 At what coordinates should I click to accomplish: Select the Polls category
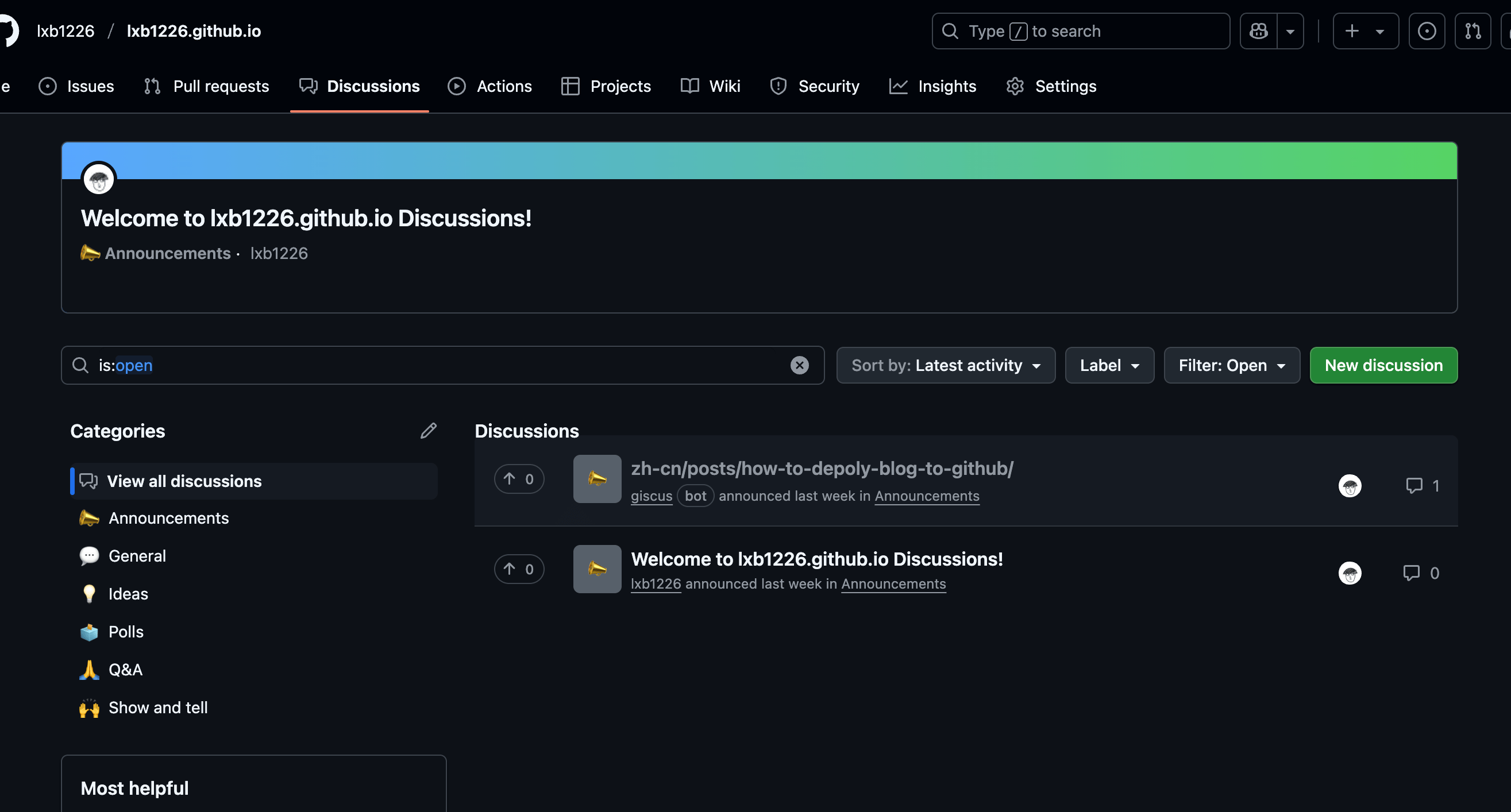coord(254,632)
